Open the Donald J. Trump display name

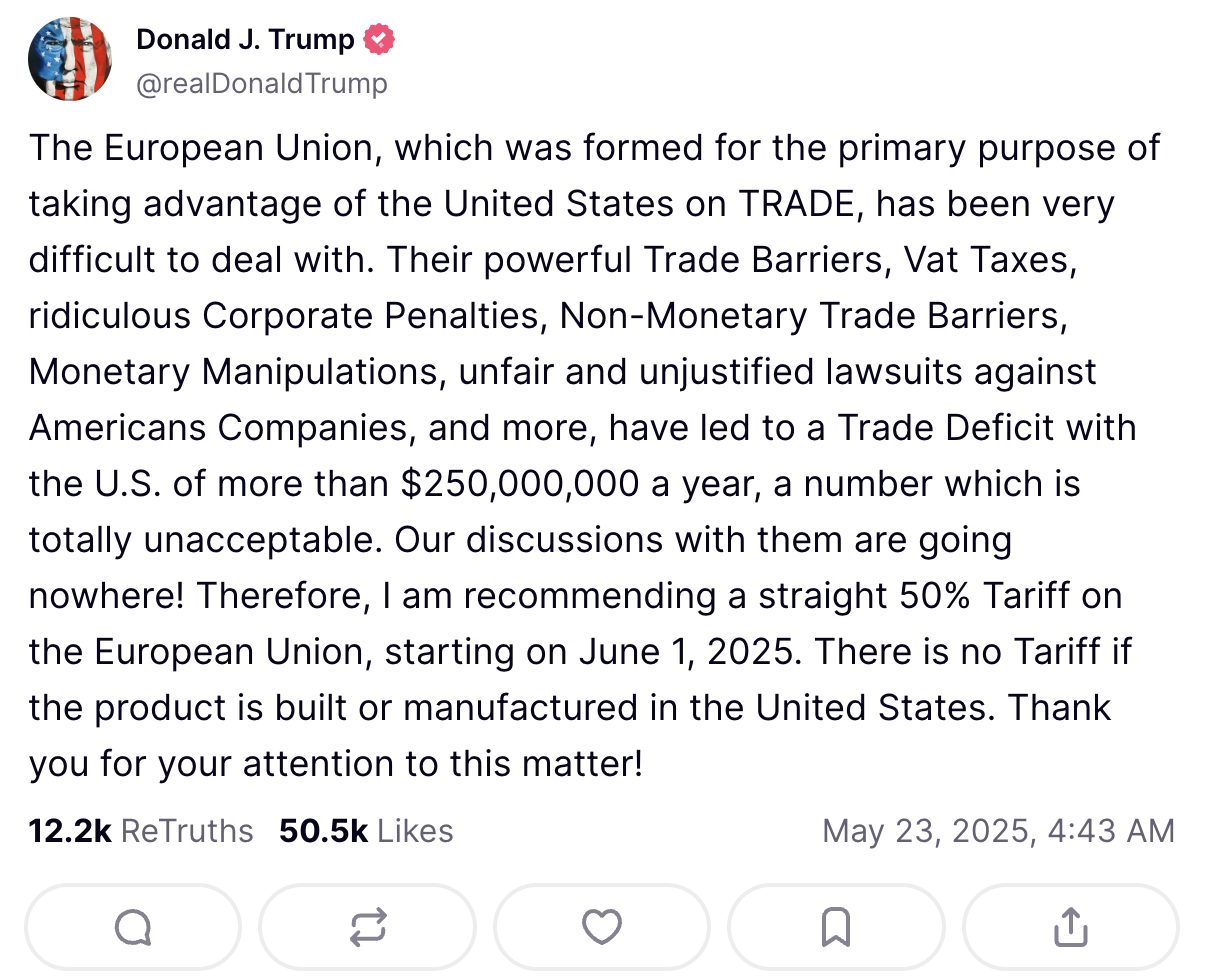[245, 40]
